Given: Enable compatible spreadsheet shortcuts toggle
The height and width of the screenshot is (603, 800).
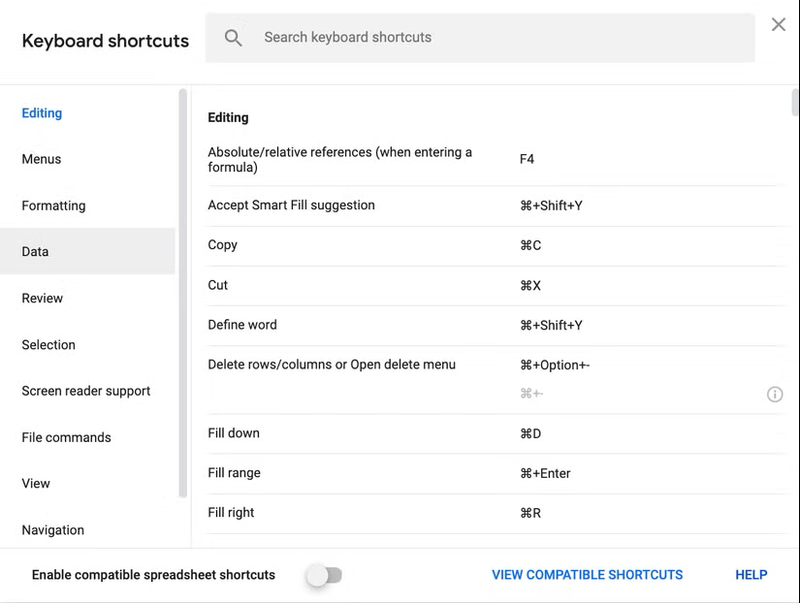Looking at the screenshot, I should [x=324, y=575].
